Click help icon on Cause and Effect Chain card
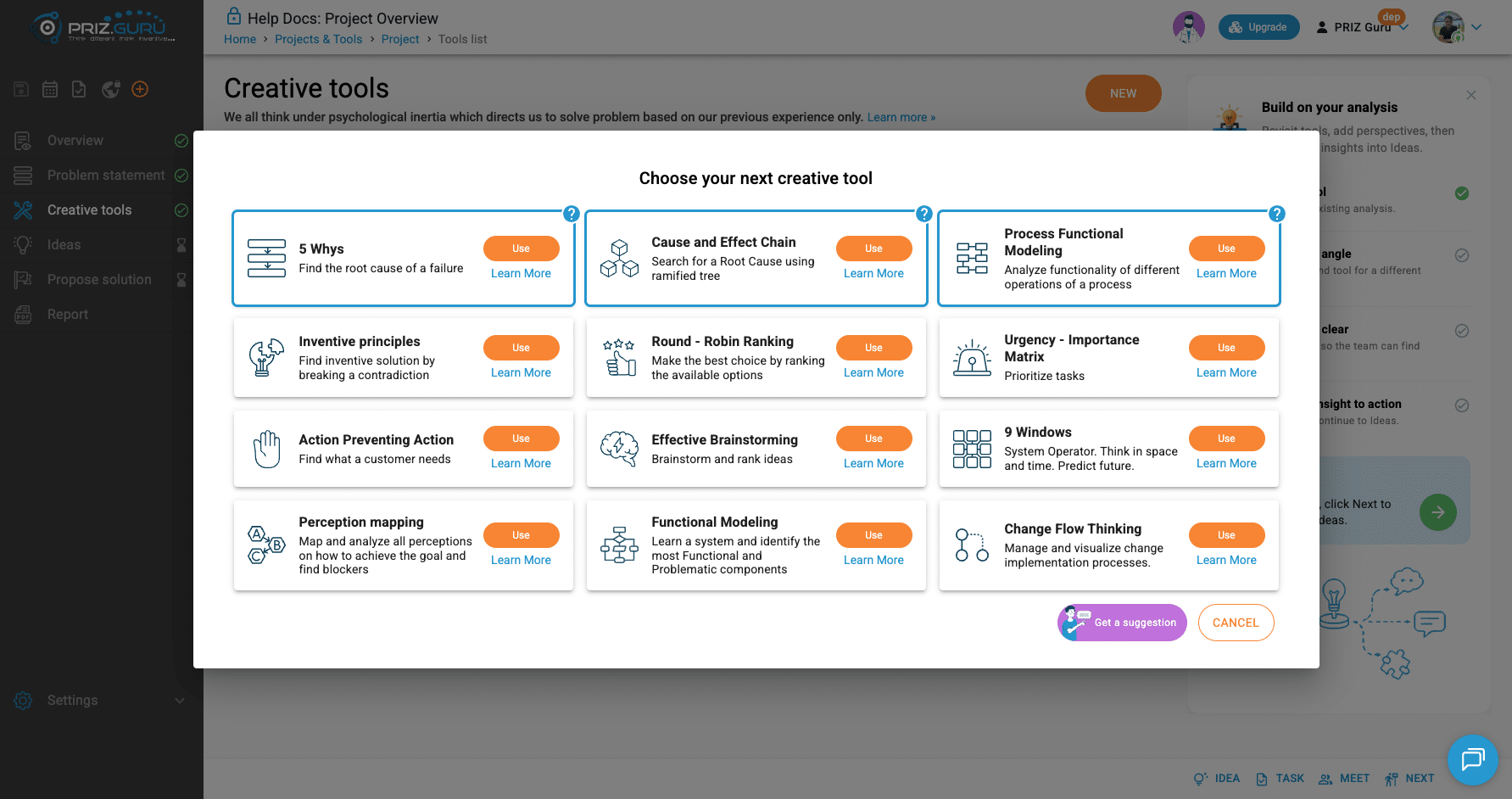1512x799 pixels. (924, 214)
